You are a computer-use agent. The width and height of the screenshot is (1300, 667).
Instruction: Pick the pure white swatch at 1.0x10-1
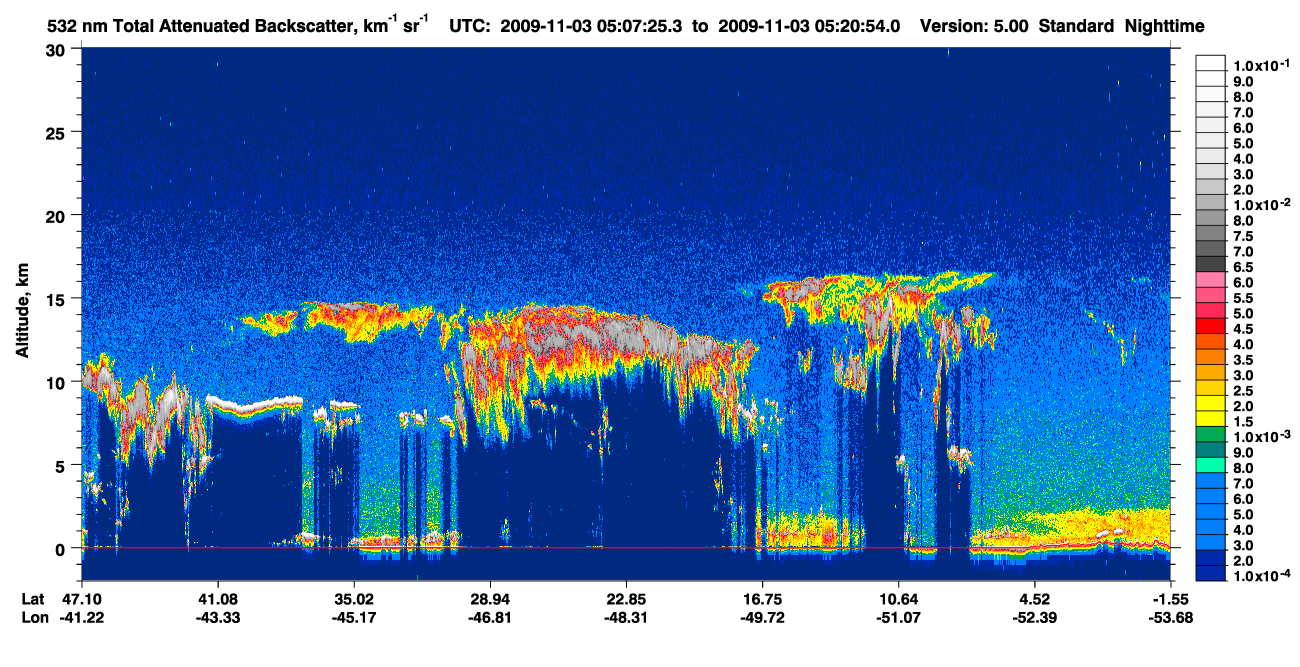coord(1211,62)
